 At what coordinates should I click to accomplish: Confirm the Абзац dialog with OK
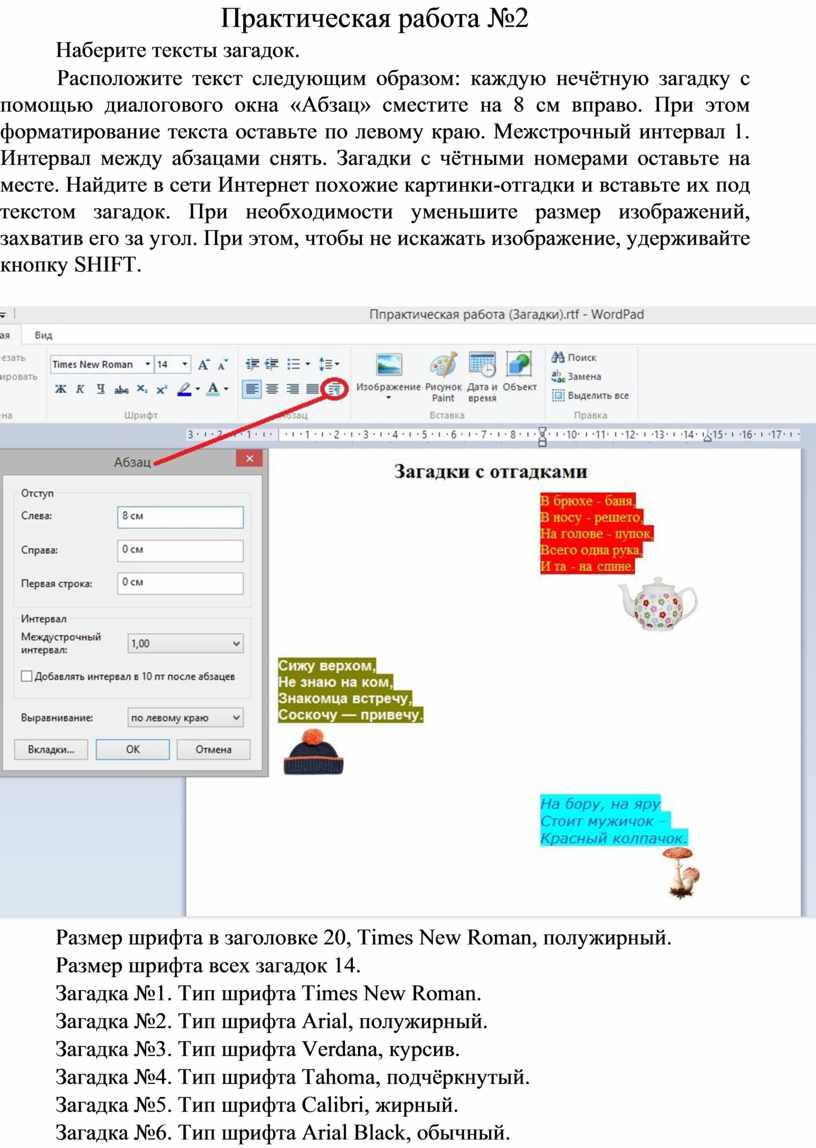[x=132, y=750]
